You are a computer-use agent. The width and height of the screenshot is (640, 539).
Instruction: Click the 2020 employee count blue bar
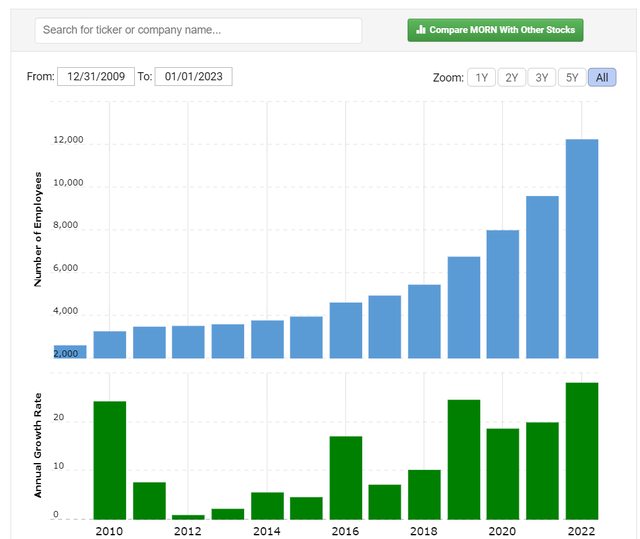pyautogui.click(x=503, y=294)
